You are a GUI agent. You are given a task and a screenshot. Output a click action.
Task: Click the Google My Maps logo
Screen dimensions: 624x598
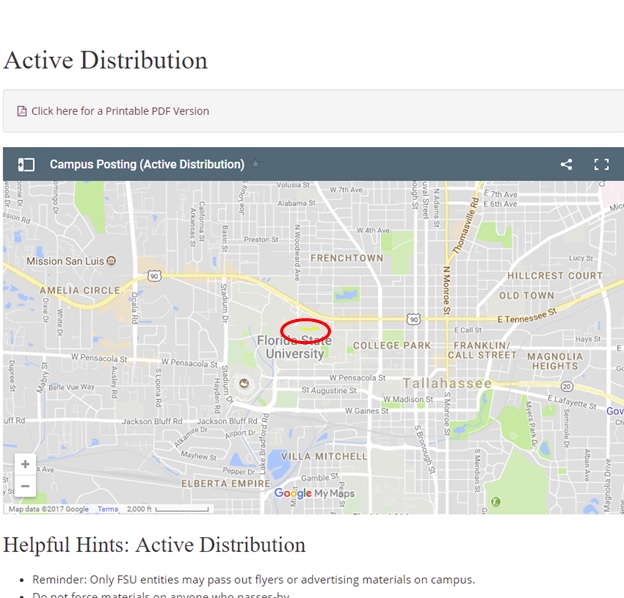[x=314, y=493]
